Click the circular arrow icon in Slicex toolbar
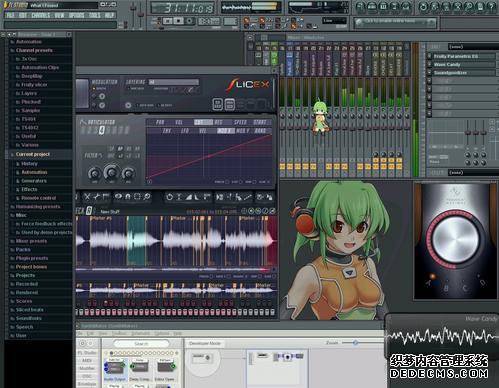Screen dimensions: 499x388 coord(170,197)
